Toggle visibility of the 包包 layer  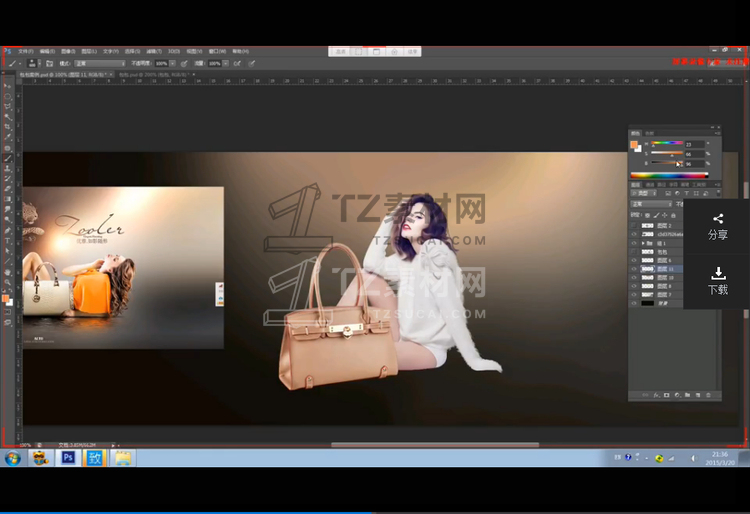click(634, 251)
